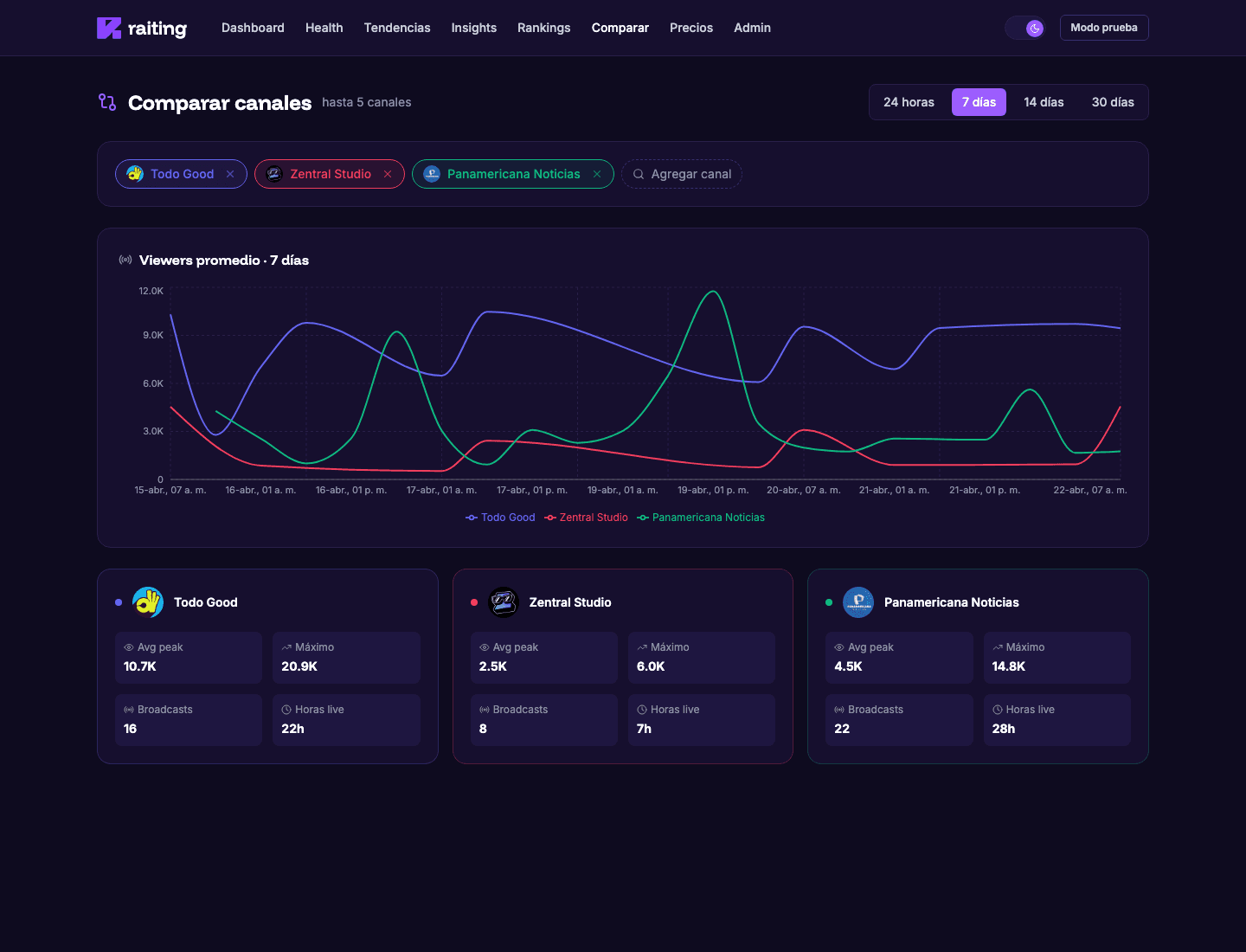The height and width of the screenshot is (952, 1246).
Task: Click the clock icon in Panamericana Horas live
Action: click(998, 710)
